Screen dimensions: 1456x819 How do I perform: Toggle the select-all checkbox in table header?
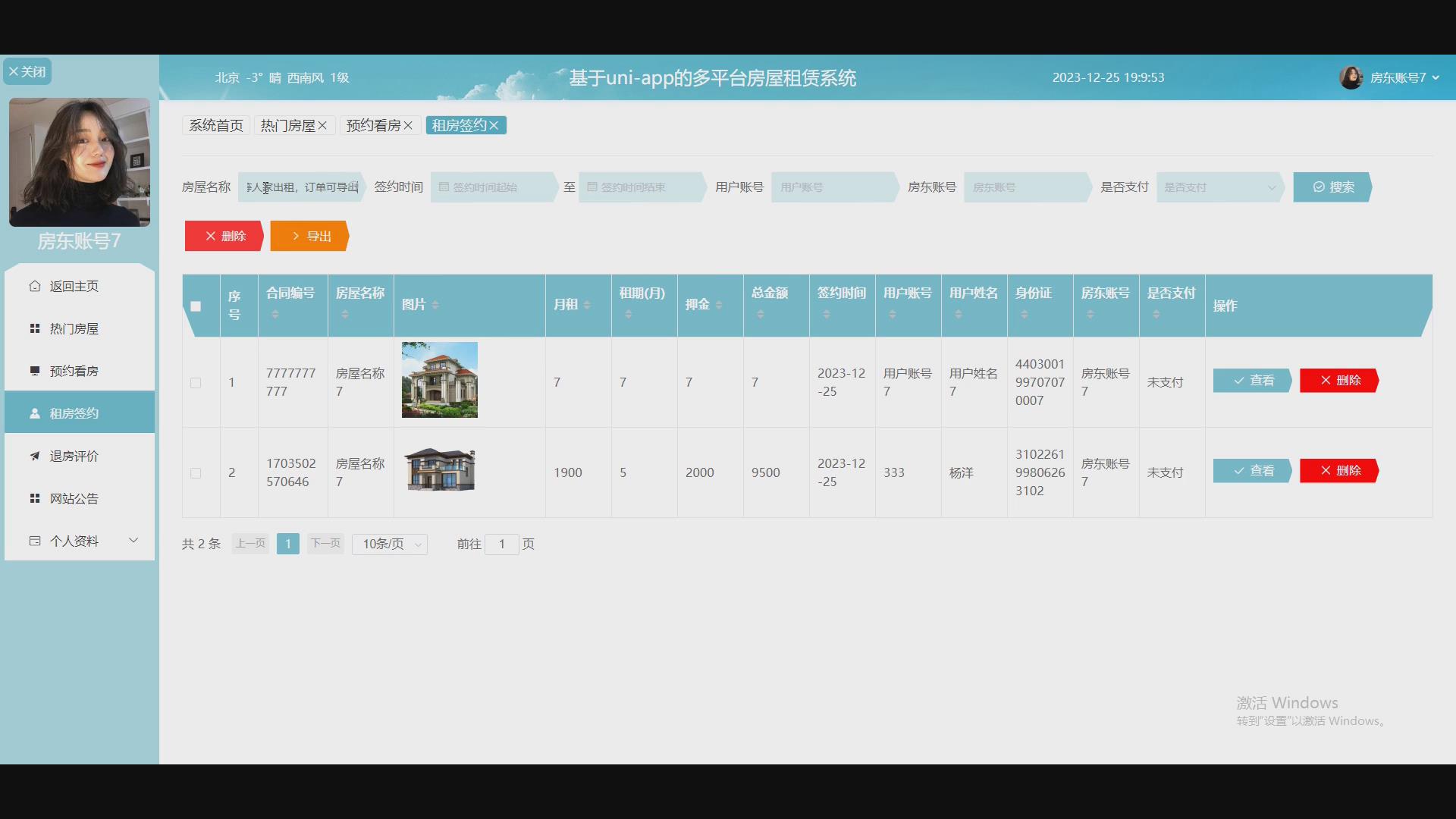point(196,306)
